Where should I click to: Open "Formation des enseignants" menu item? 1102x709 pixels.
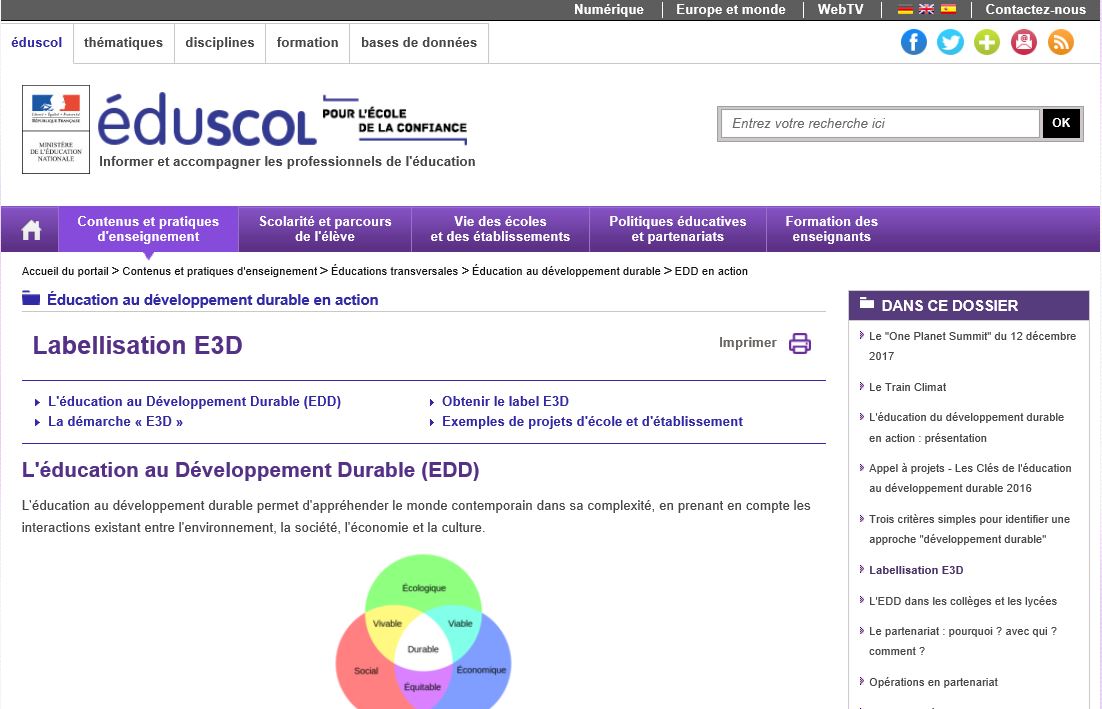[831, 229]
